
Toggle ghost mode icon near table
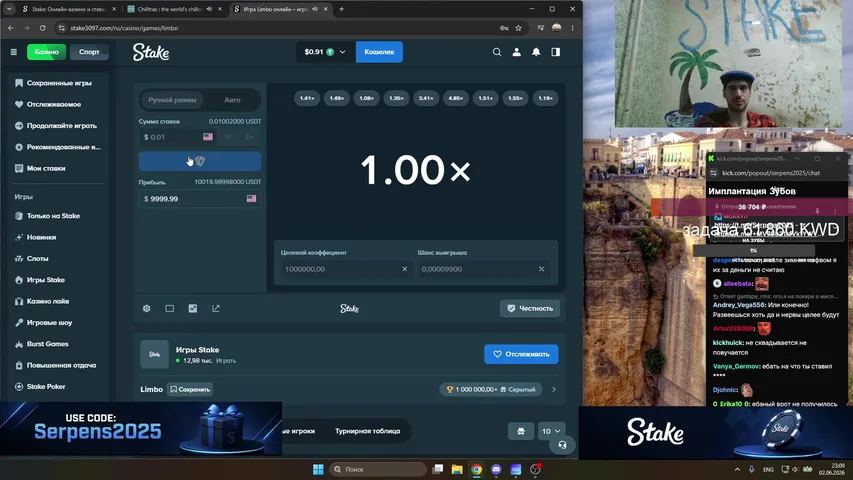click(x=521, y=431)
